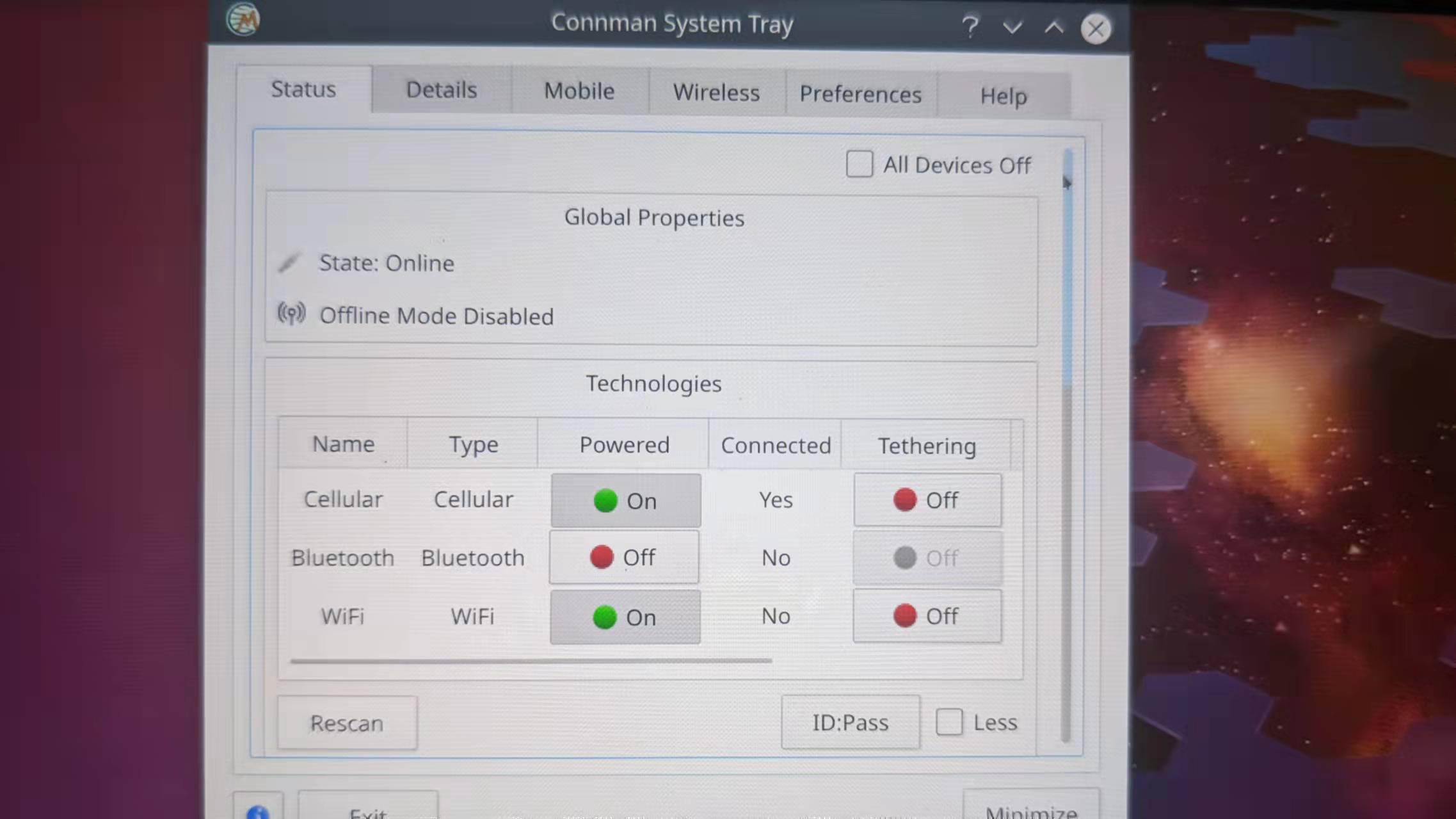Screen dimensions: 1456x819
Task: Click the pencil icon beside State Online
Action: tap(289, 262)
